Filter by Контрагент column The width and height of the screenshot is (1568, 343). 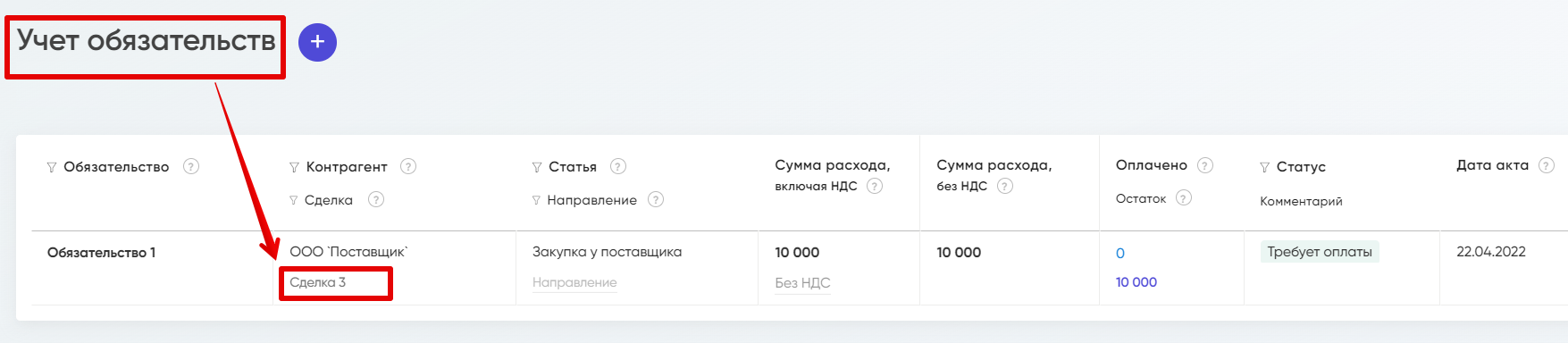click(294, 167)
